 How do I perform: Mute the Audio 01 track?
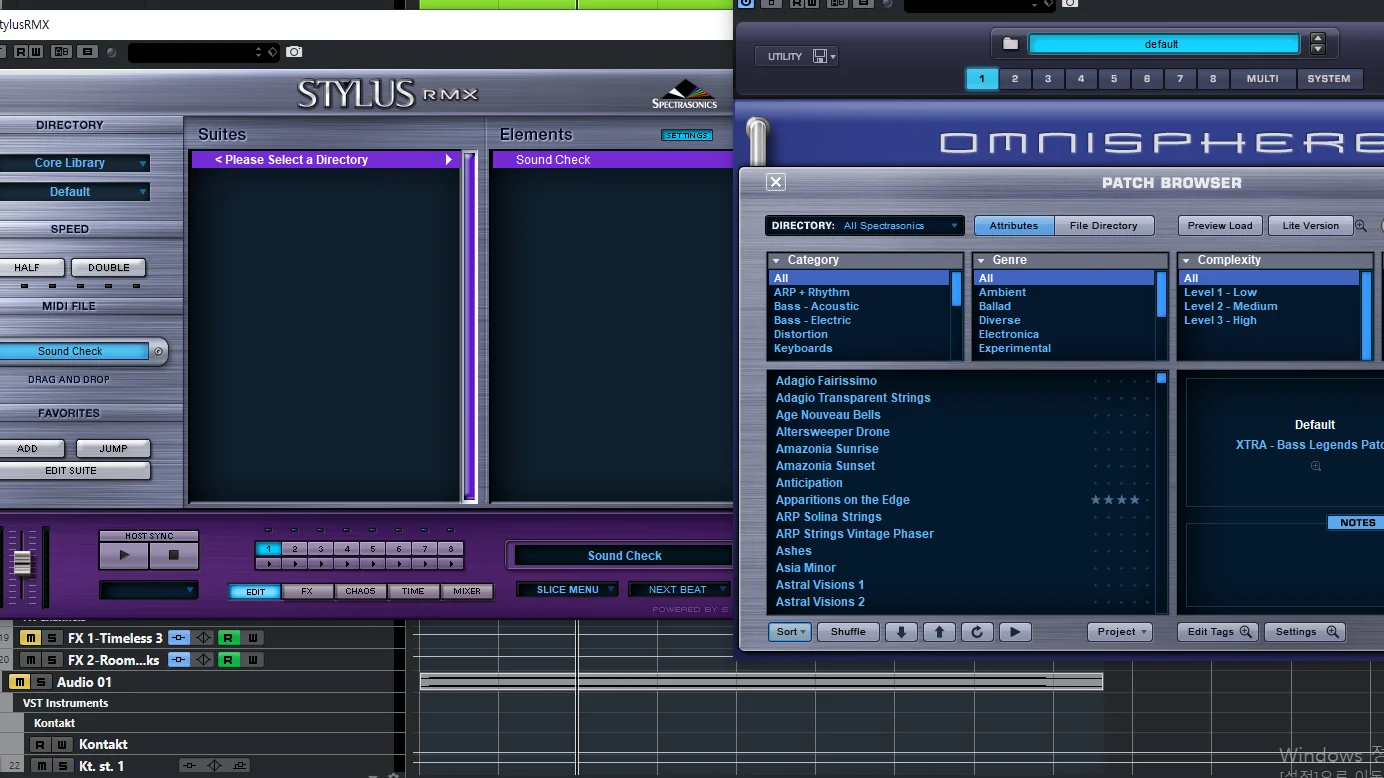coord(19,682)
